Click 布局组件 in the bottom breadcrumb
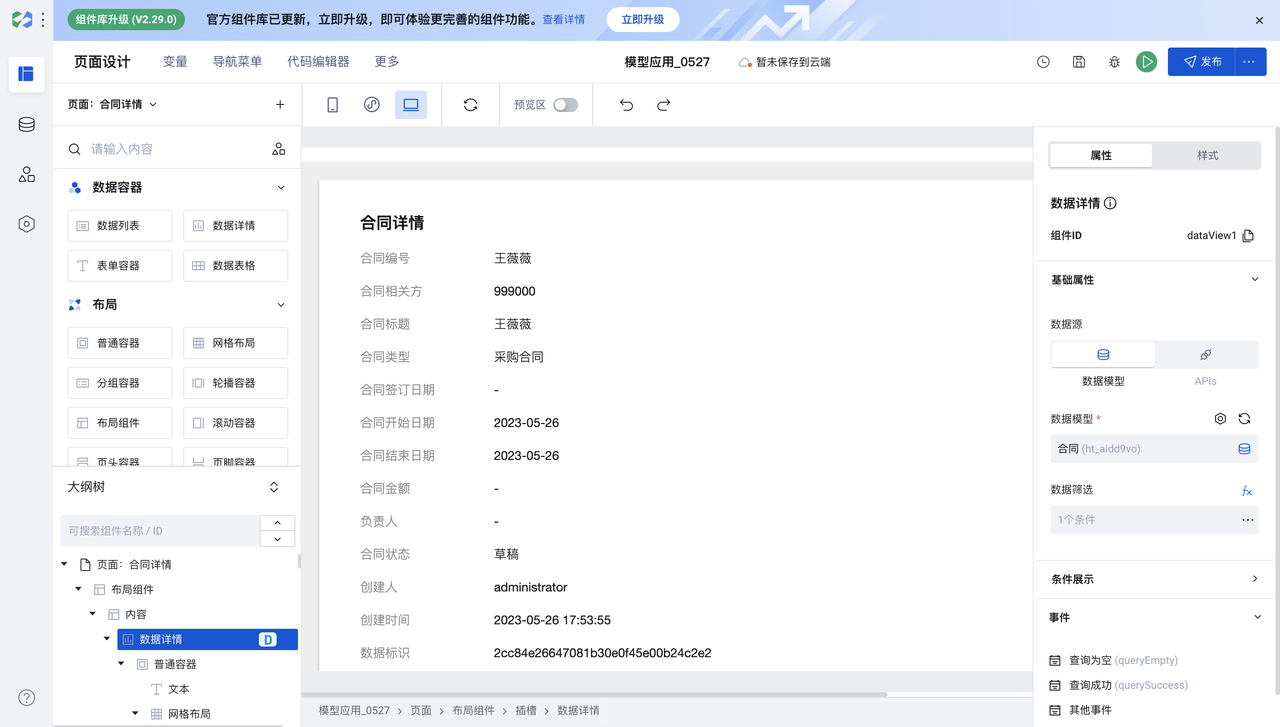1280x727 pixels. (x=473, y=710)
